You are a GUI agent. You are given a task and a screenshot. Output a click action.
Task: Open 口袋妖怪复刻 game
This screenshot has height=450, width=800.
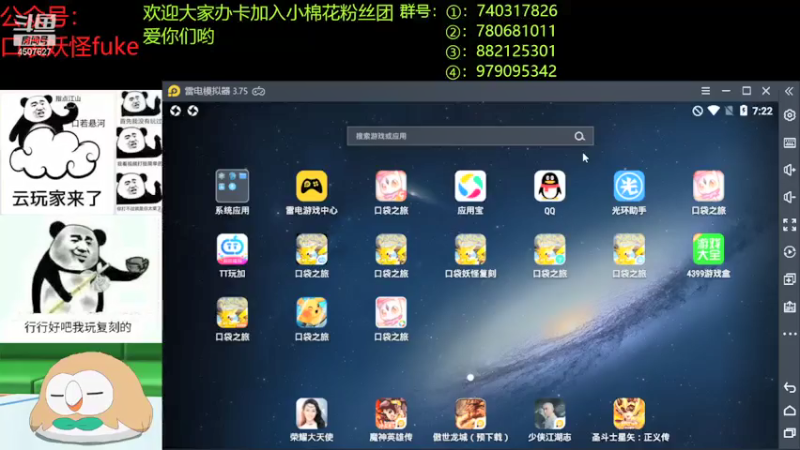(470, 249)
